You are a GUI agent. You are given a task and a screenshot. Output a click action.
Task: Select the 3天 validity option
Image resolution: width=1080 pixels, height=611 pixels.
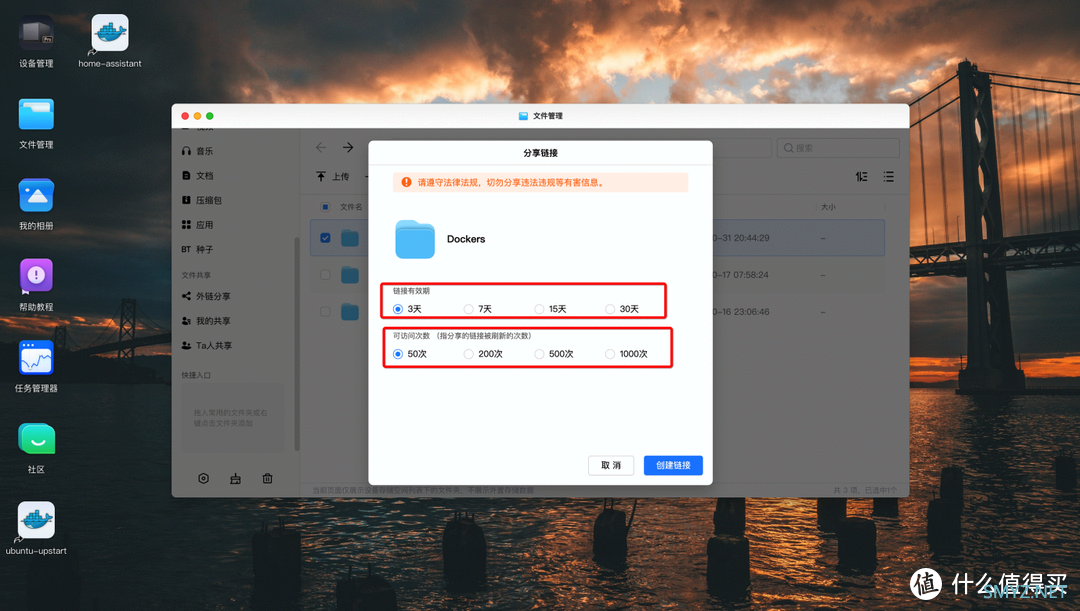point(397,309)
